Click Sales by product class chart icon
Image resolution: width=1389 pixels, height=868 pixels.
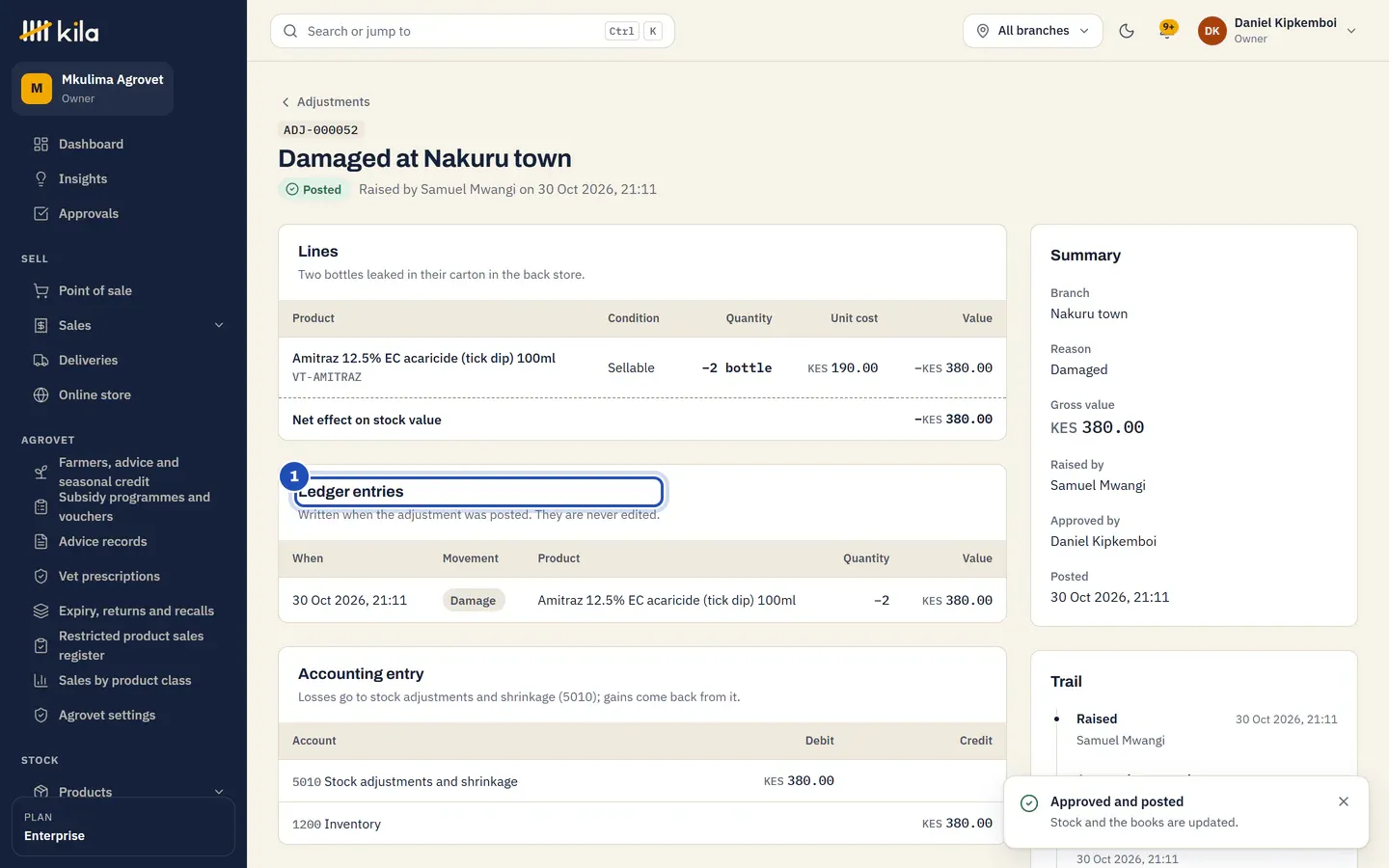pyautogui.click(x=41, y=680)
